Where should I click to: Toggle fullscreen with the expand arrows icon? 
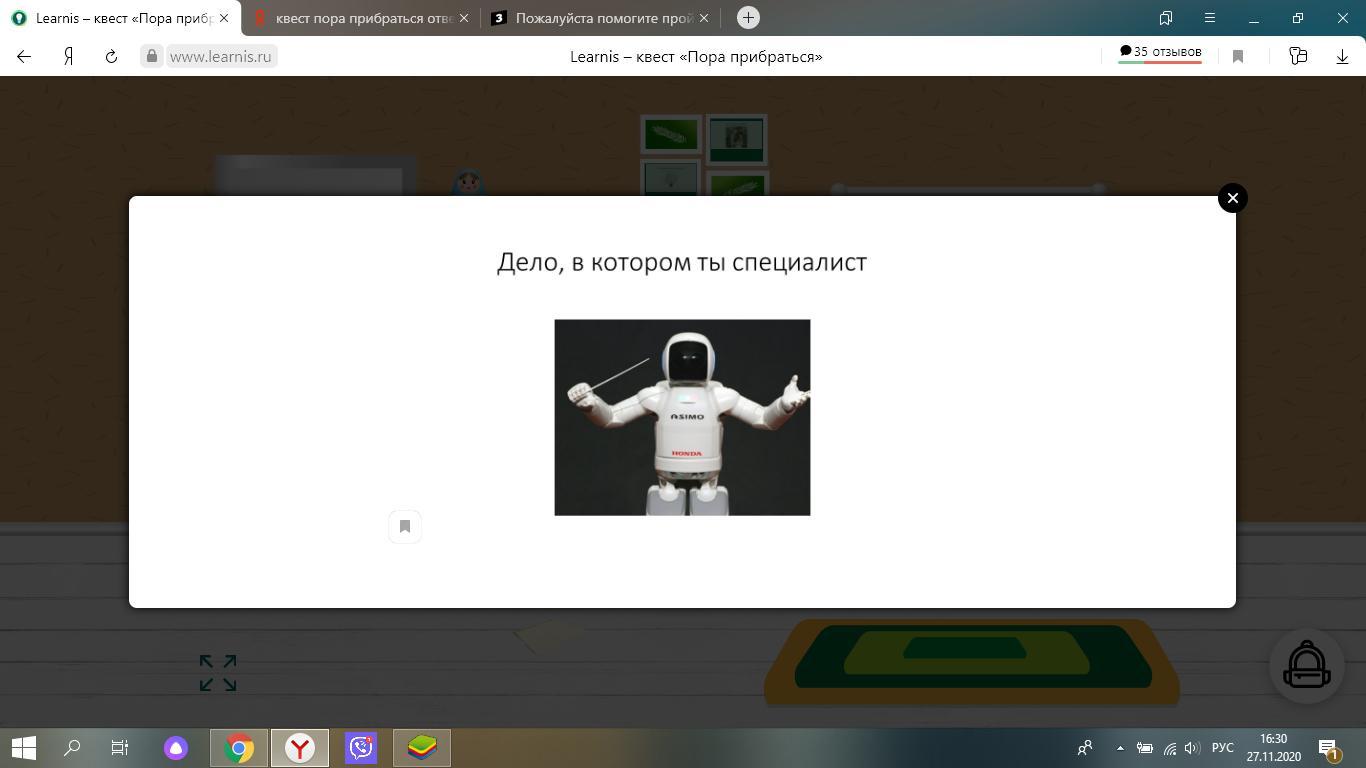pos(218,673)
